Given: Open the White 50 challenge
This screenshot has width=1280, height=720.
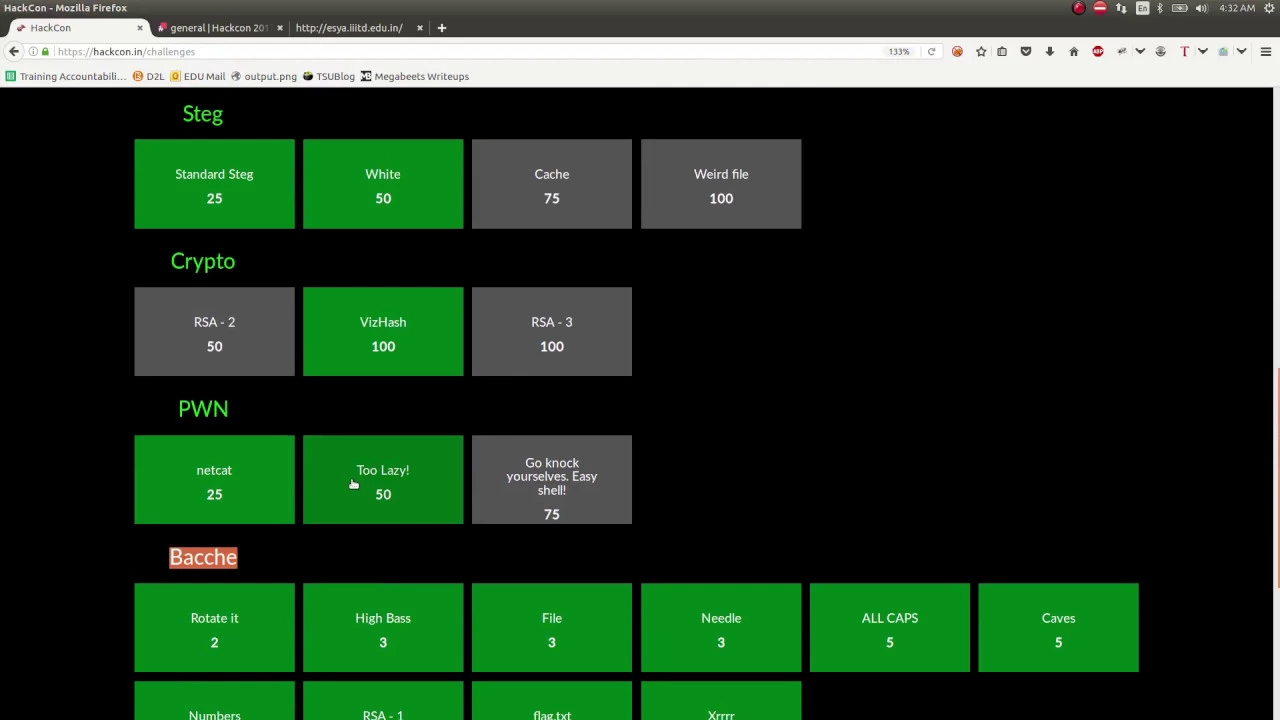Looking at the screenshot, I should 383,184.
